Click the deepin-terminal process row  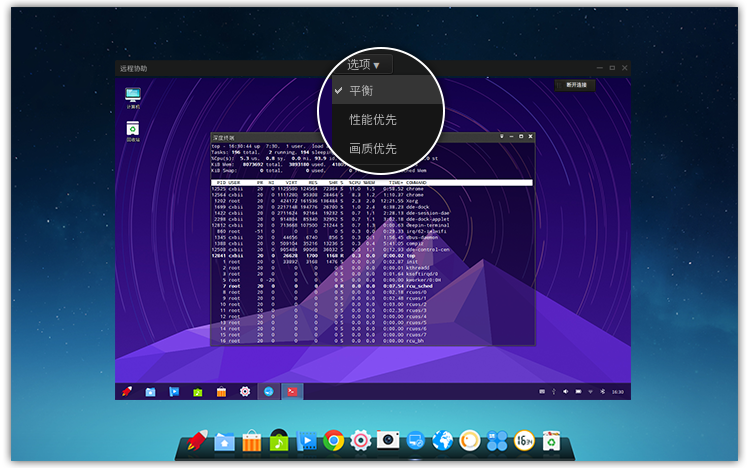click(x=373, y=225)
